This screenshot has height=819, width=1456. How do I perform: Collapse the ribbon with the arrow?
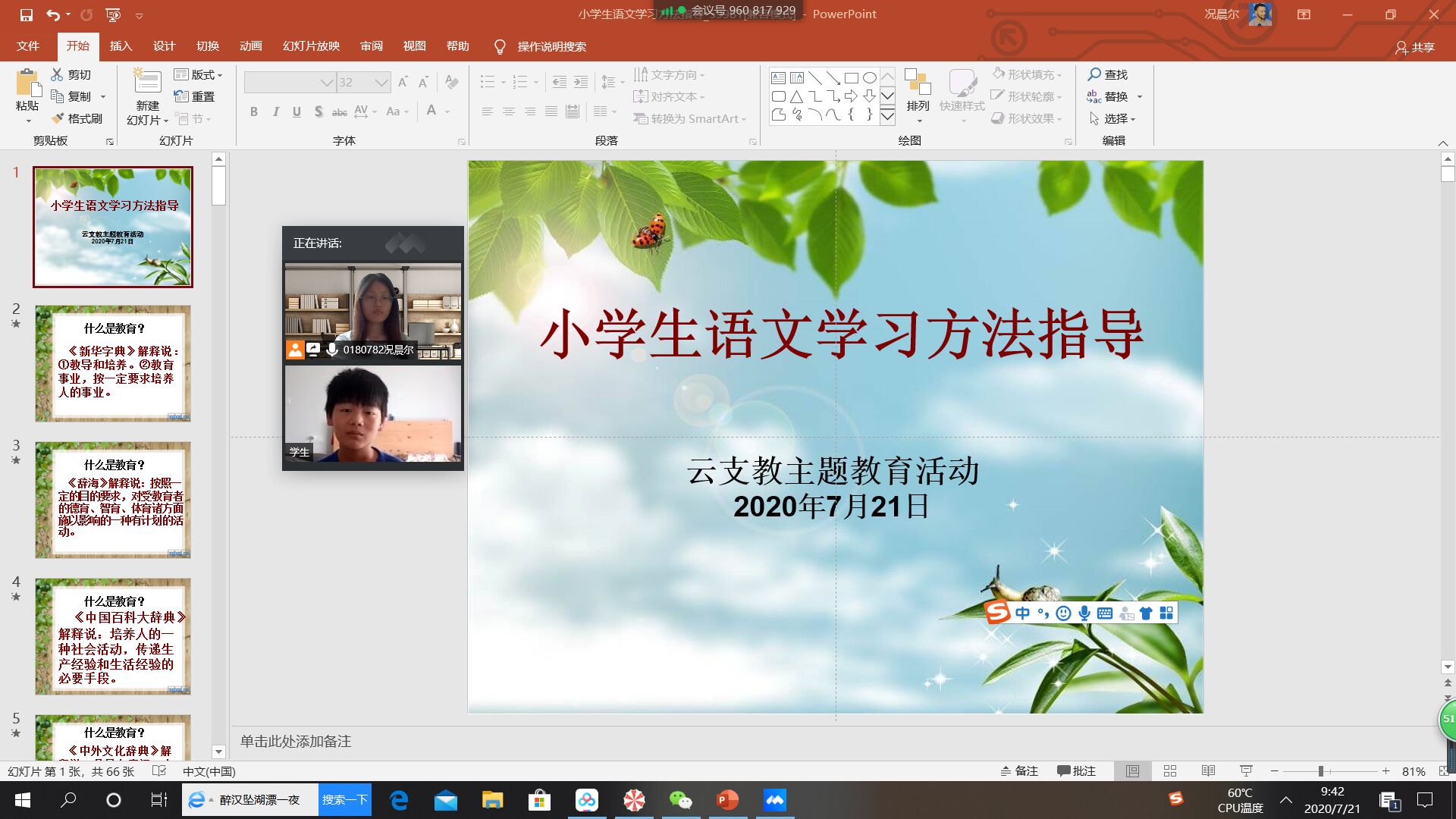pyautogui.click(x=1442, y=143)
